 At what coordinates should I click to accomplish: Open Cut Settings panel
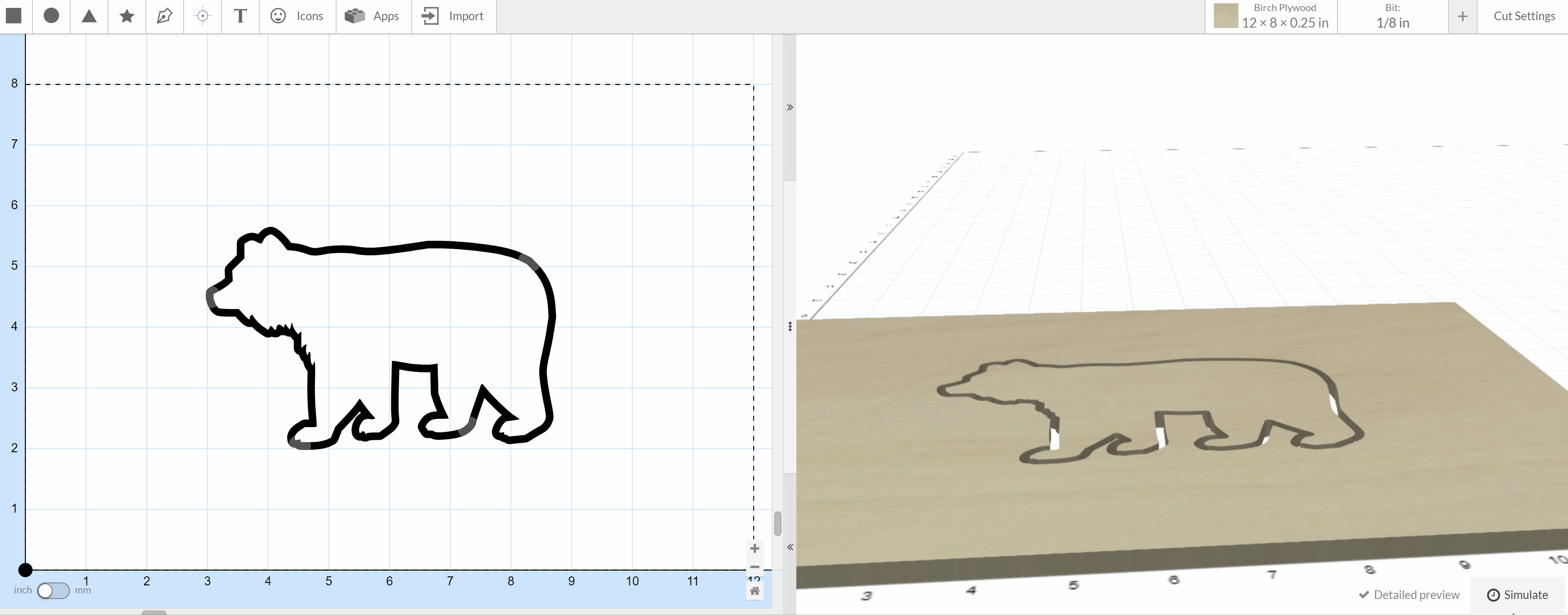(1524, 16)
